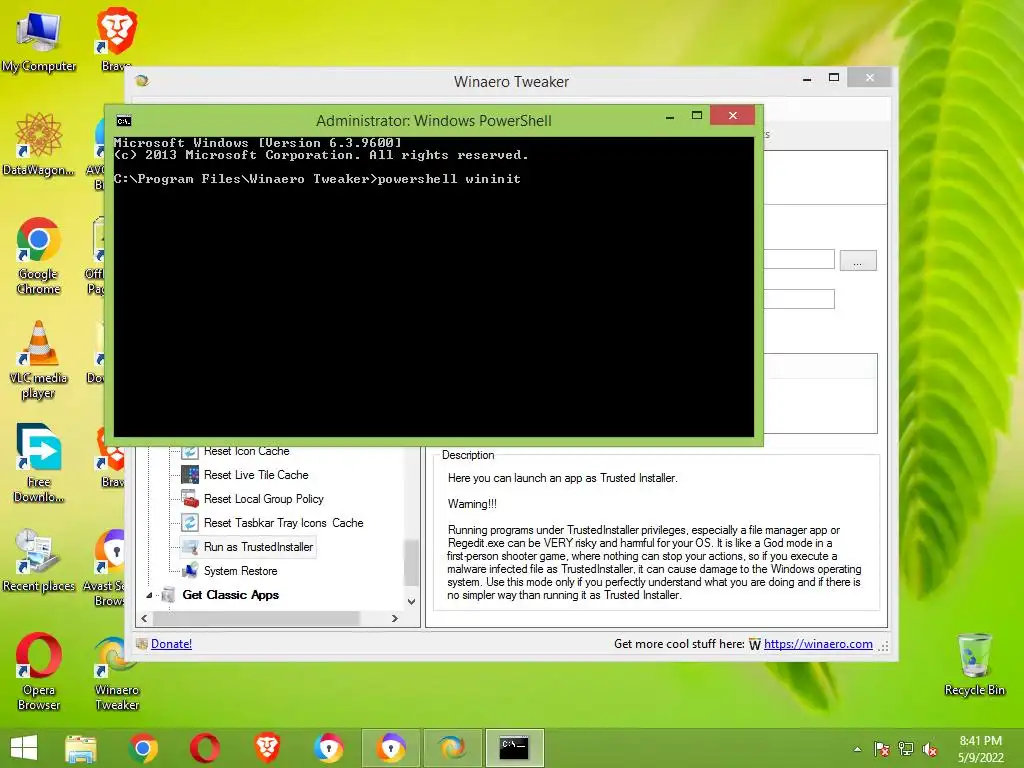Launch Opera Browser desktop shortcut
Viewport: 1024px width, 768px height.
click(39, 671)
